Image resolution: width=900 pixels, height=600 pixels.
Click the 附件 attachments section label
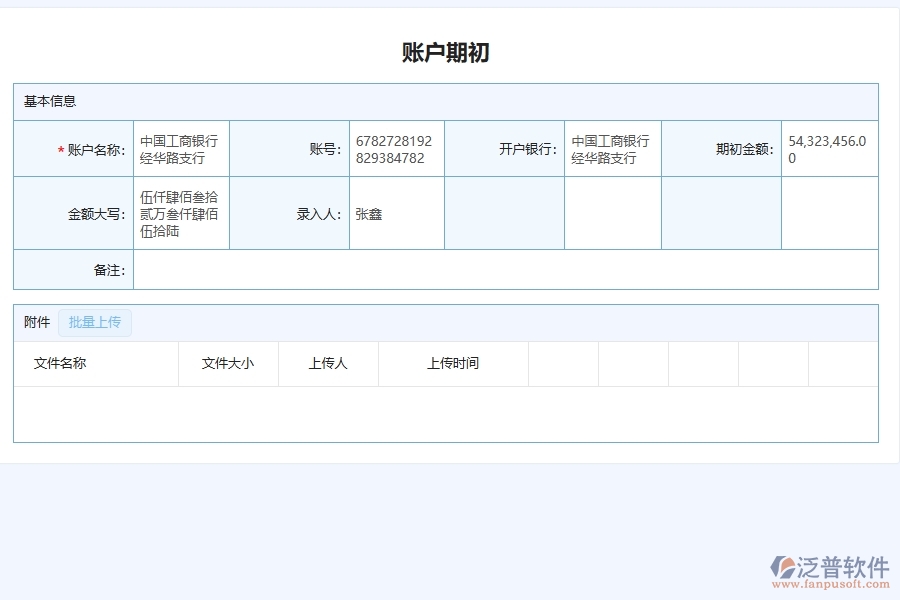coord(35,322)
